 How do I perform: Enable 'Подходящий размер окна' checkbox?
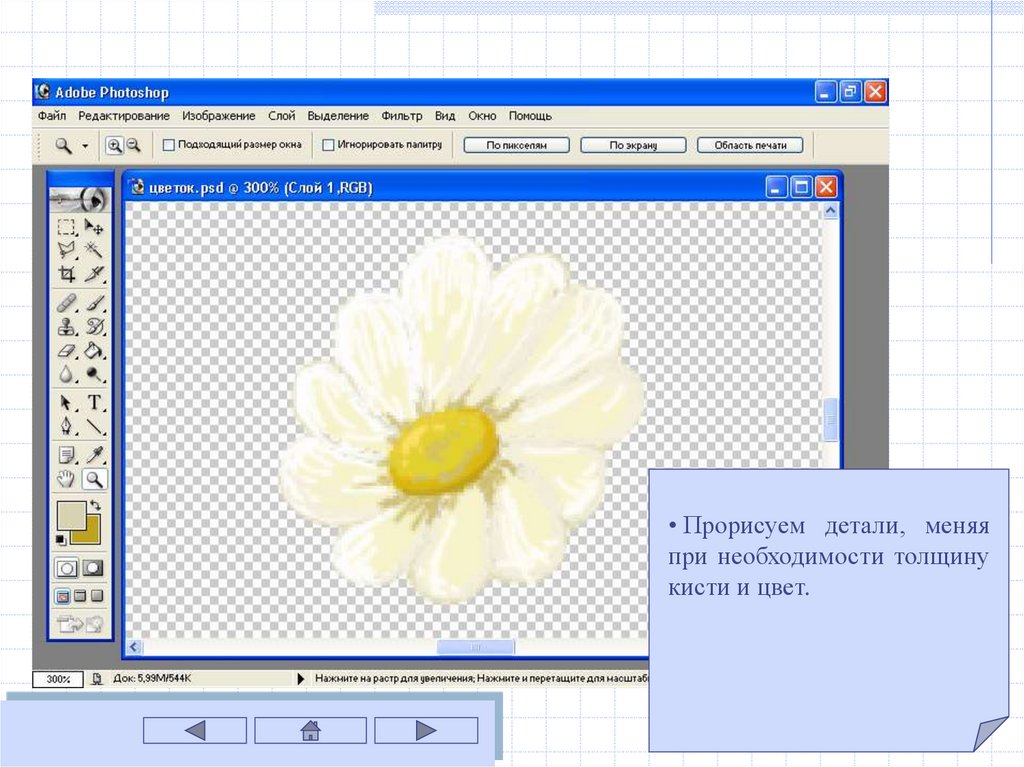[168, 145]
